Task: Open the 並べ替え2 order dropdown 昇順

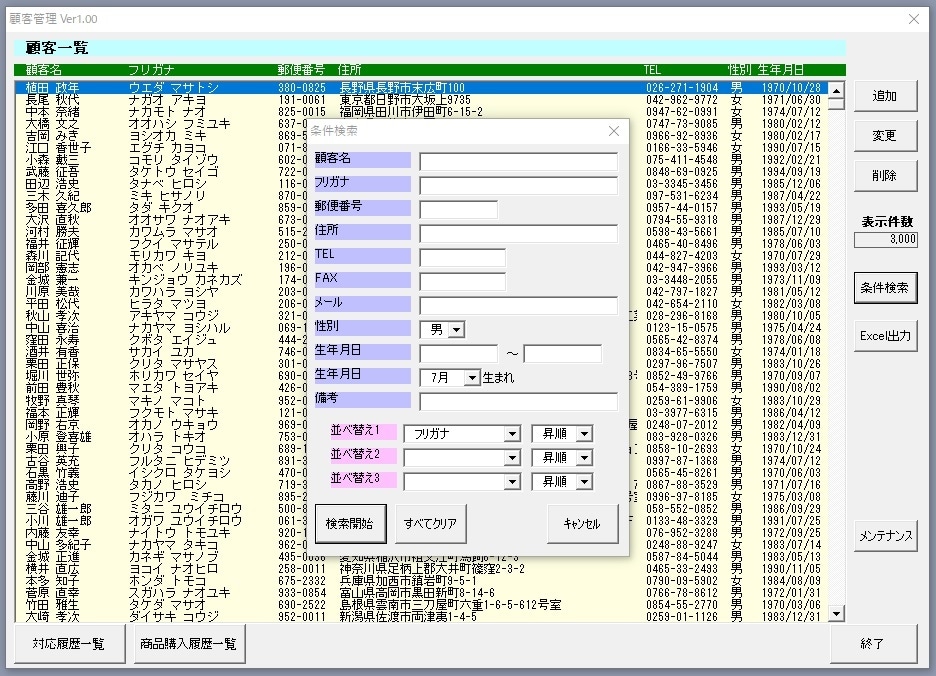Action: coord(584,458)
